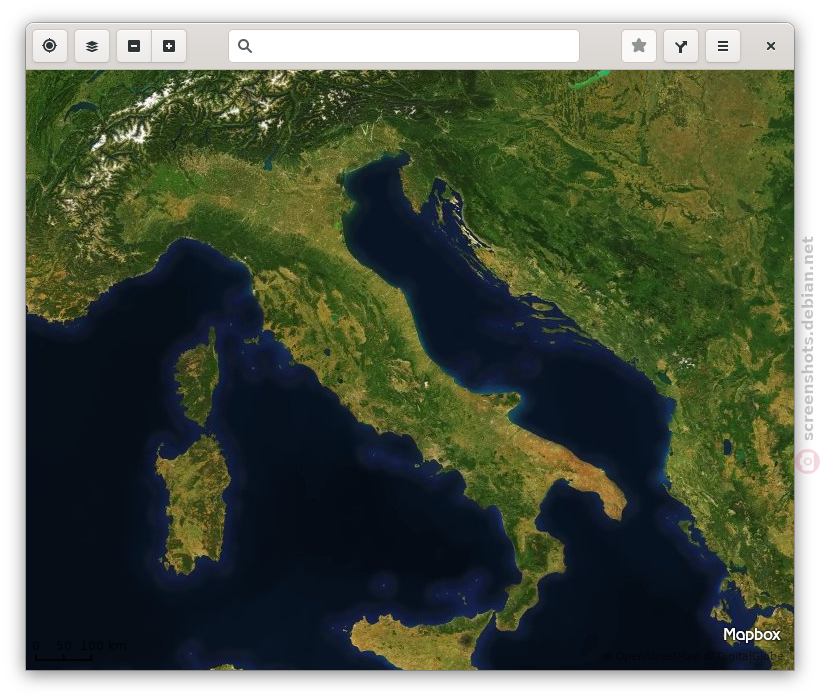Open the route planner
Screen dimensions: 820x699
coord(680,46)
